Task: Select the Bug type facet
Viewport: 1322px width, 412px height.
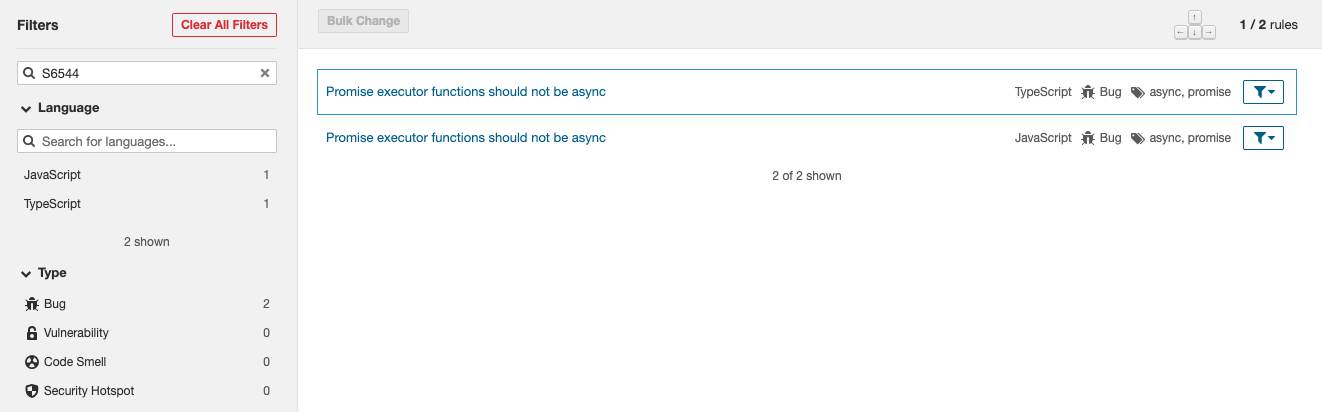Action: click(x=147, y=304)
